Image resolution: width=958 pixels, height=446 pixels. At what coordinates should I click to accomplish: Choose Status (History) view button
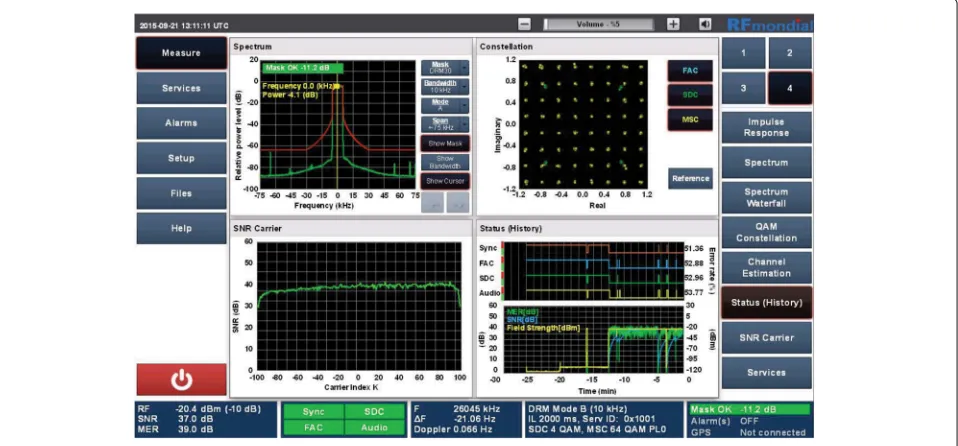(767, 302)
